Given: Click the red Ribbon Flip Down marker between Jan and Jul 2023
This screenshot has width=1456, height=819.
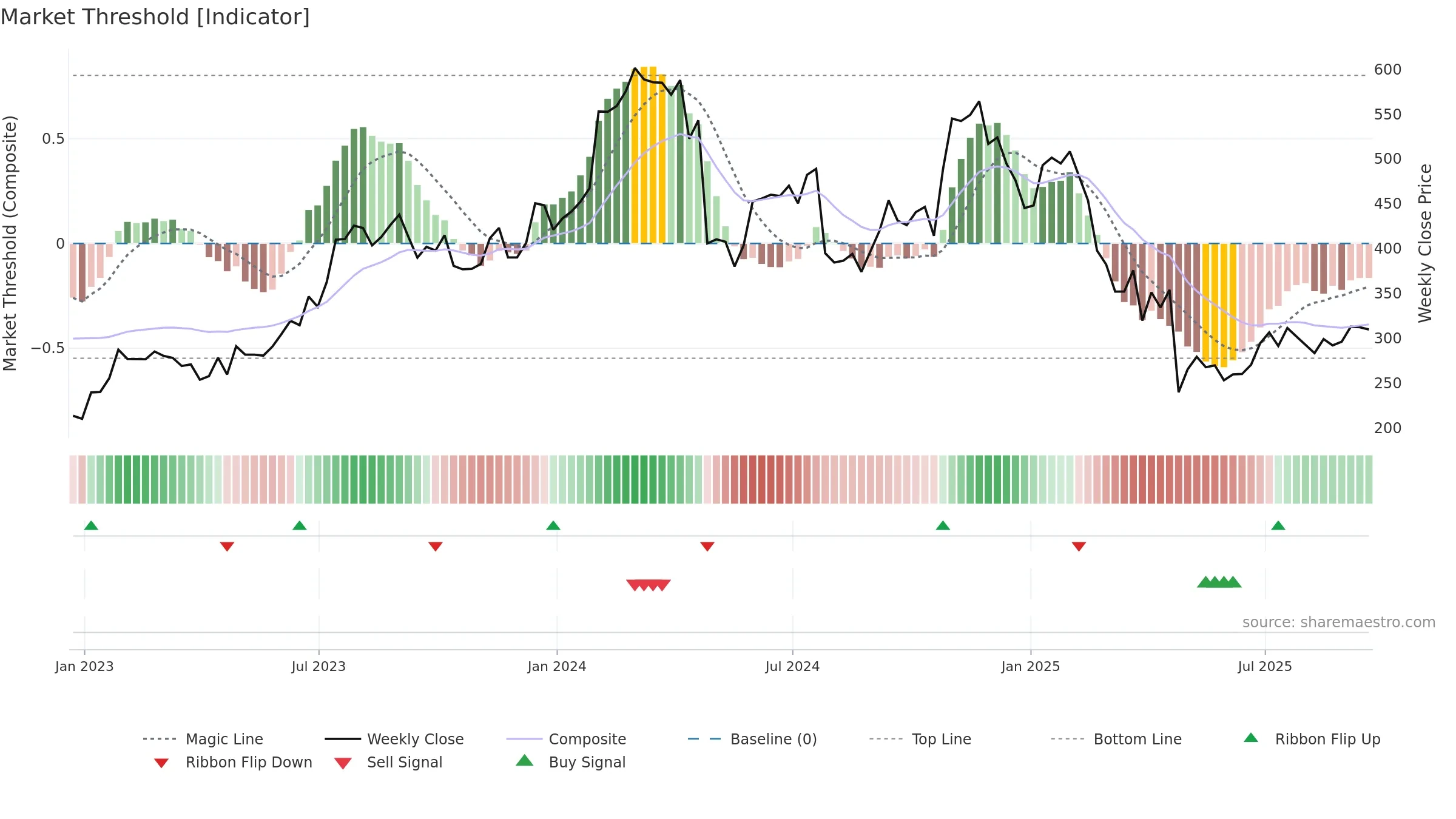Looking at the screenshot, I should 227,547.
